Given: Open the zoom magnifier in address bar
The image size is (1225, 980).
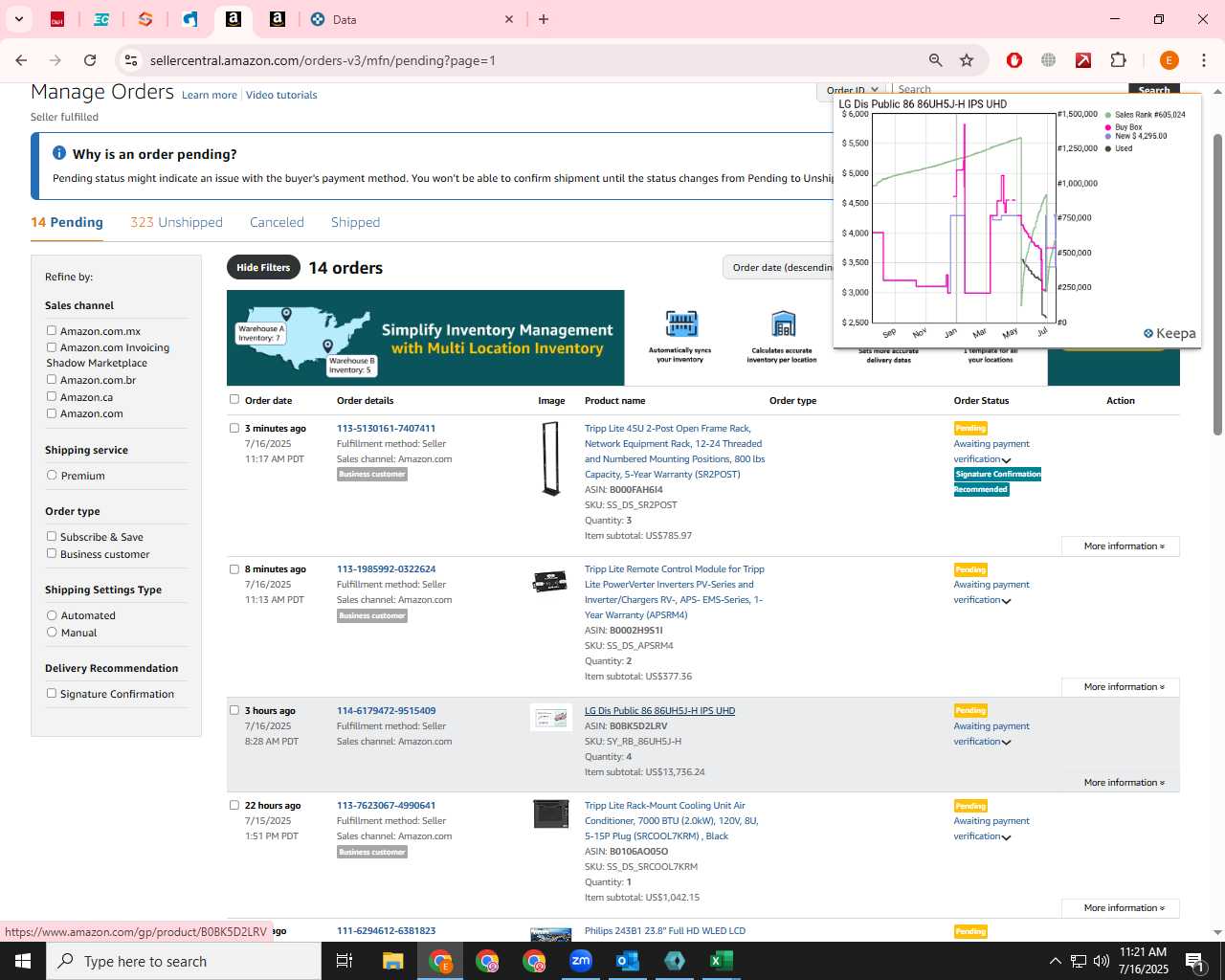Looking at the screenshot, I should click(x=936, y=60).
